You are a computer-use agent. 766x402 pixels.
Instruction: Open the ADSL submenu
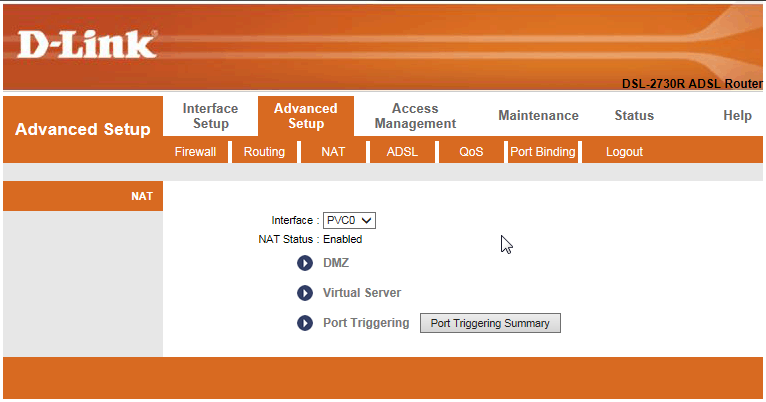click(x=402, y=152)
